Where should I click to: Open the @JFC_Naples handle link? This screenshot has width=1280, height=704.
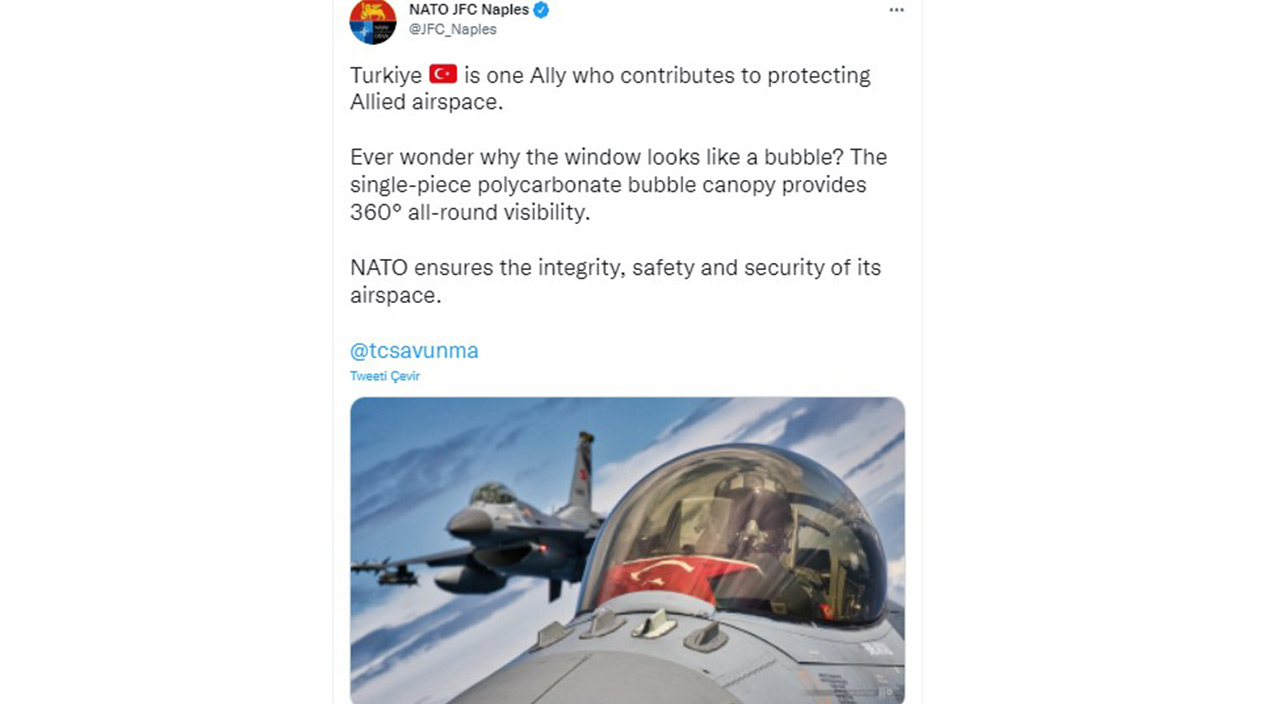pyautogui.click(x=452, y=30)
